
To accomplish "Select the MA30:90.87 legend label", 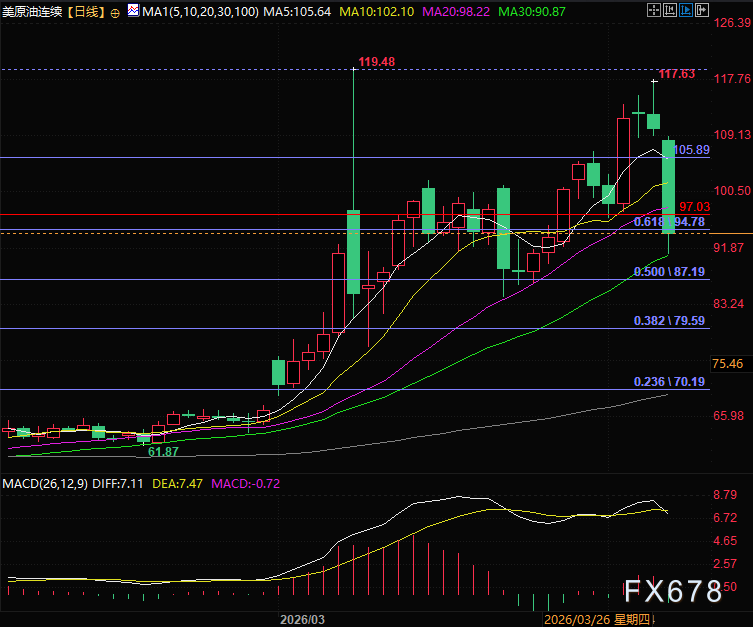I will (x=532, y=12).
